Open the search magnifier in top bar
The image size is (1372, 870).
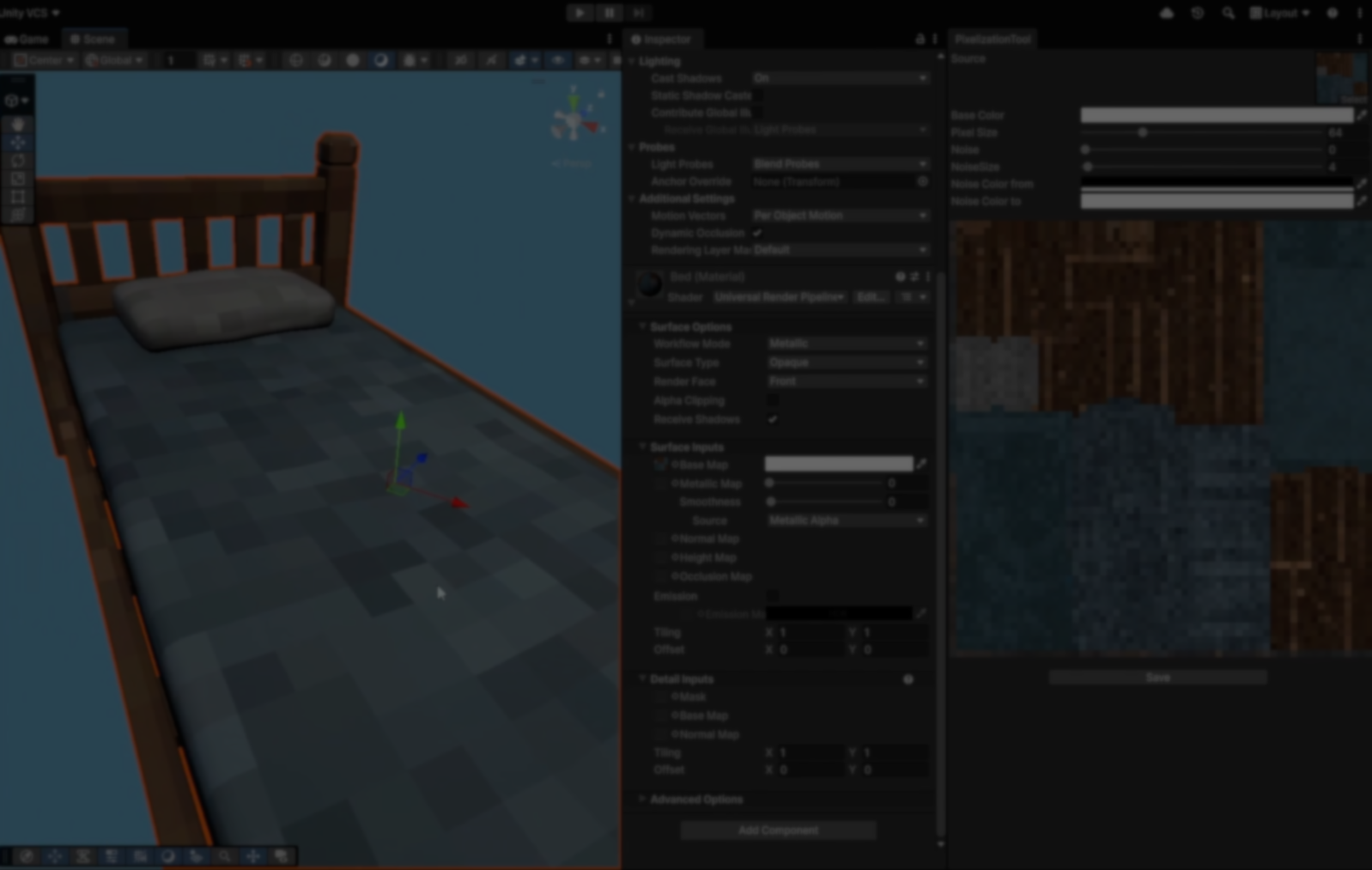coord(1228,13)
